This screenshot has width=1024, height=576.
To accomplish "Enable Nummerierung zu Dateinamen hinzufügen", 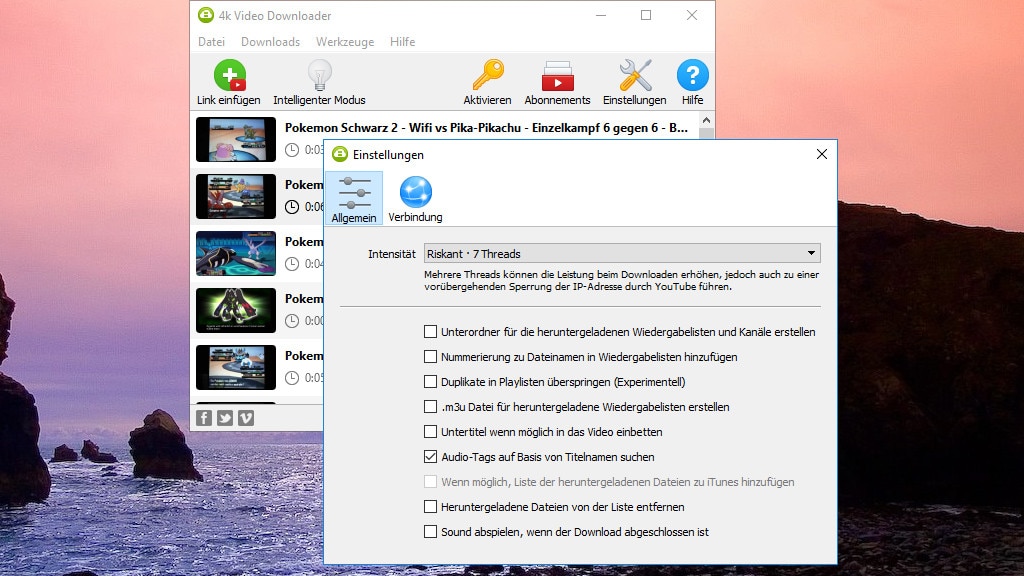I will (430, 357).
